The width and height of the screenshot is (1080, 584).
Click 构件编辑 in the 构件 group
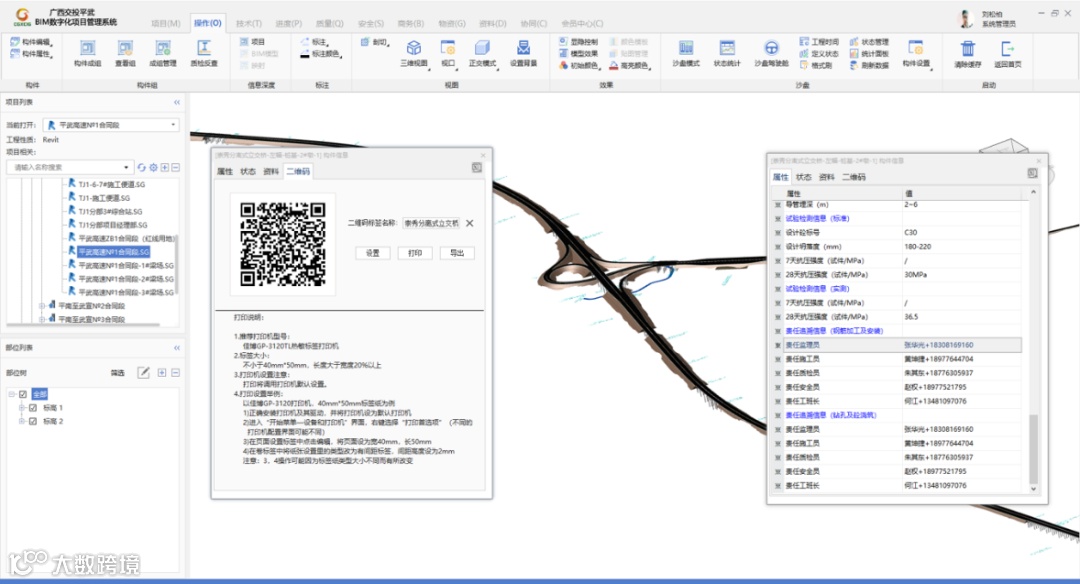tap(31, 42)
